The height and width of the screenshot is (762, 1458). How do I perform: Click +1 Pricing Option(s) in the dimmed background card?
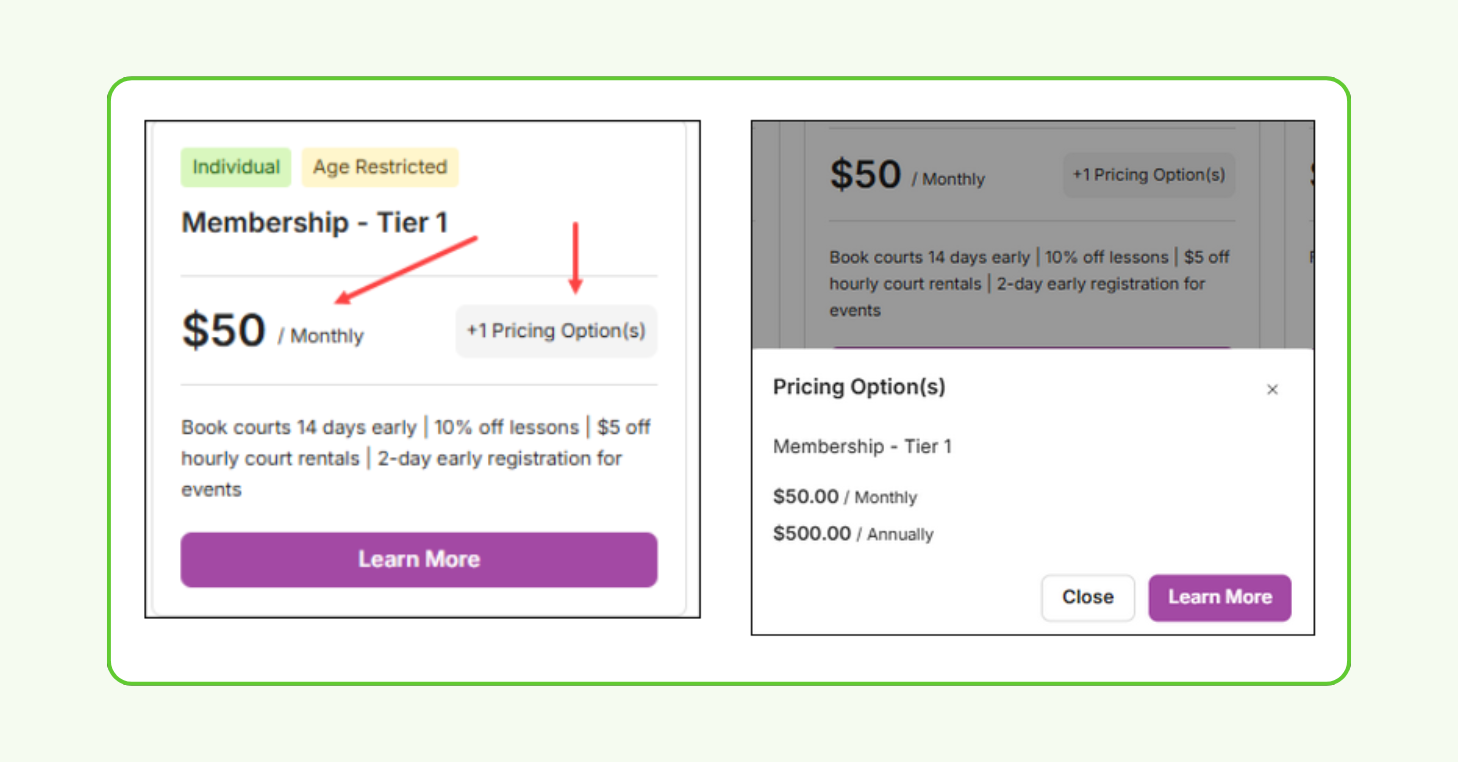pyautogui.click(x=1148, y=174)
